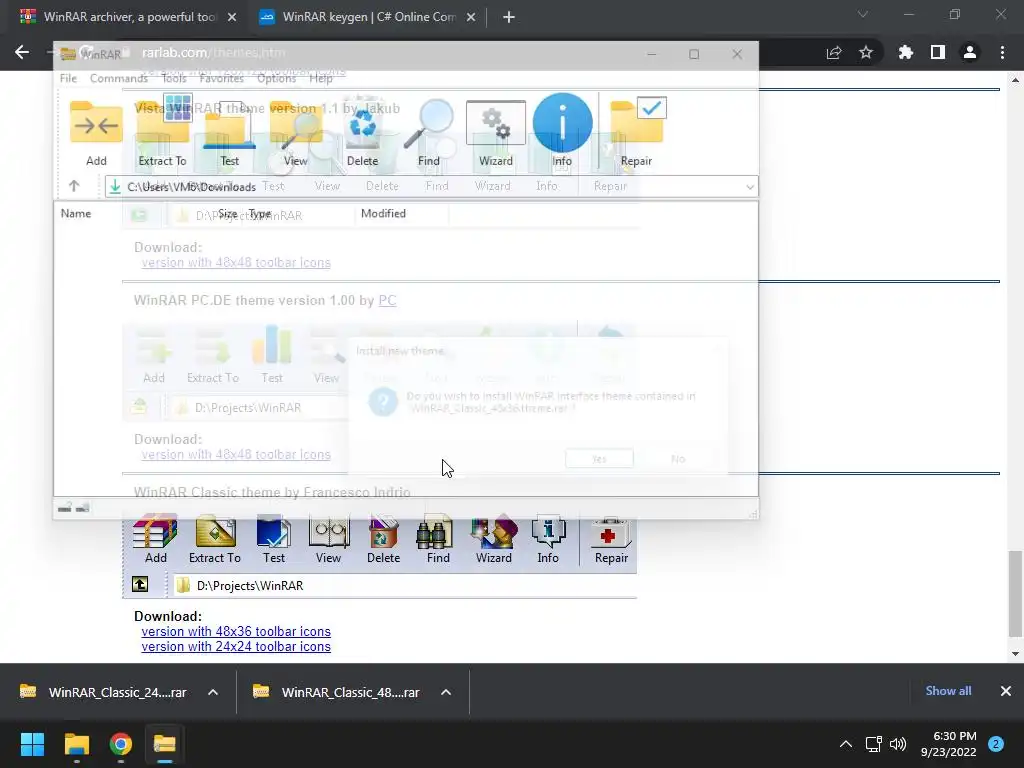Open the View tool in WinRAR toolbar
Screen dimensions: 1024x768
tap(296, 131)
